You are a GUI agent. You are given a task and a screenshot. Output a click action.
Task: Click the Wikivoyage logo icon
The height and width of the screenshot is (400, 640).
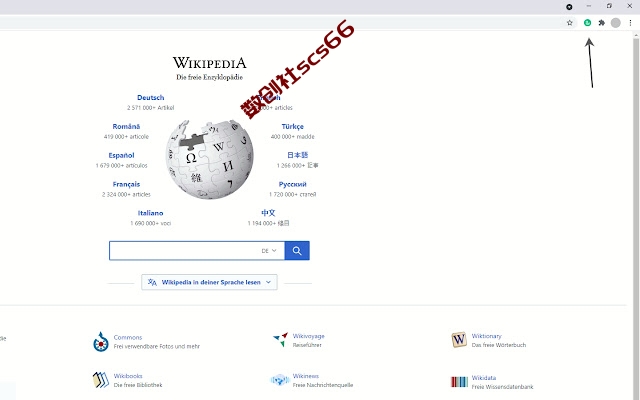(281, 340)
